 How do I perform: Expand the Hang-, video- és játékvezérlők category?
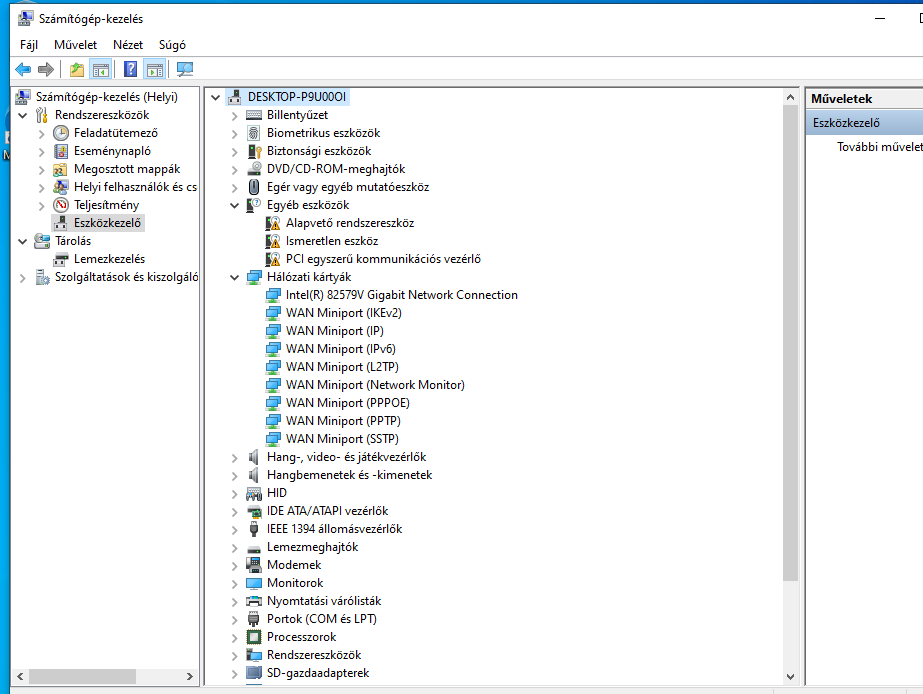[234, 458]
